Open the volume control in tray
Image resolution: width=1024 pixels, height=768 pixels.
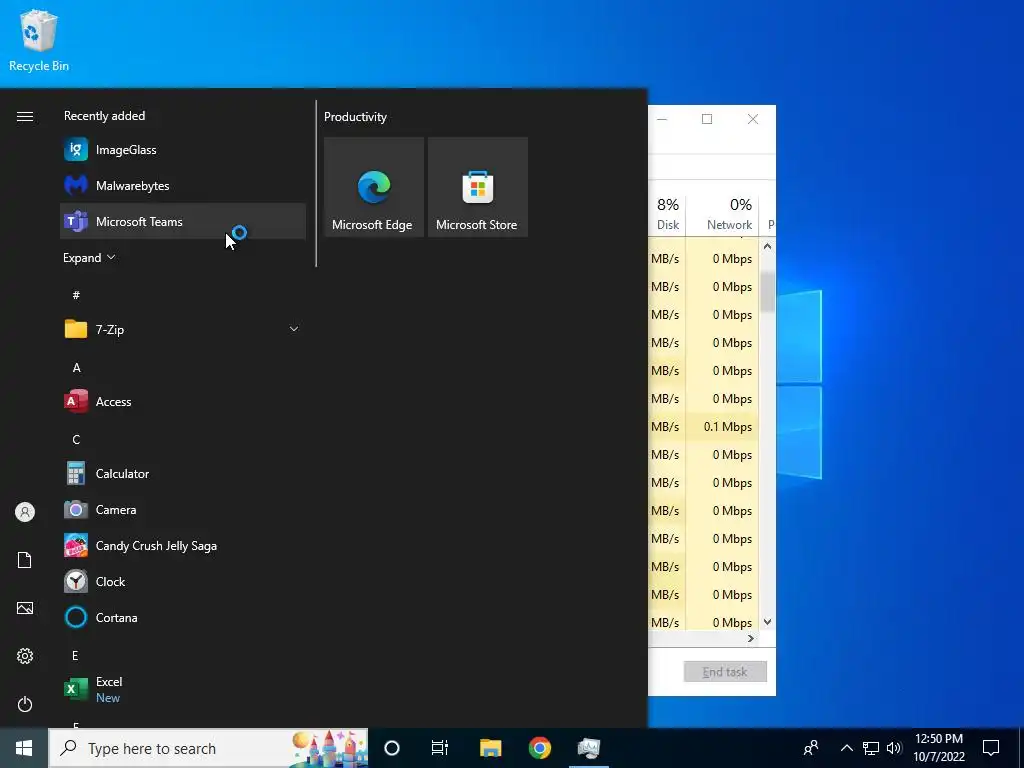pyautogui.click(x=894, y=748)
